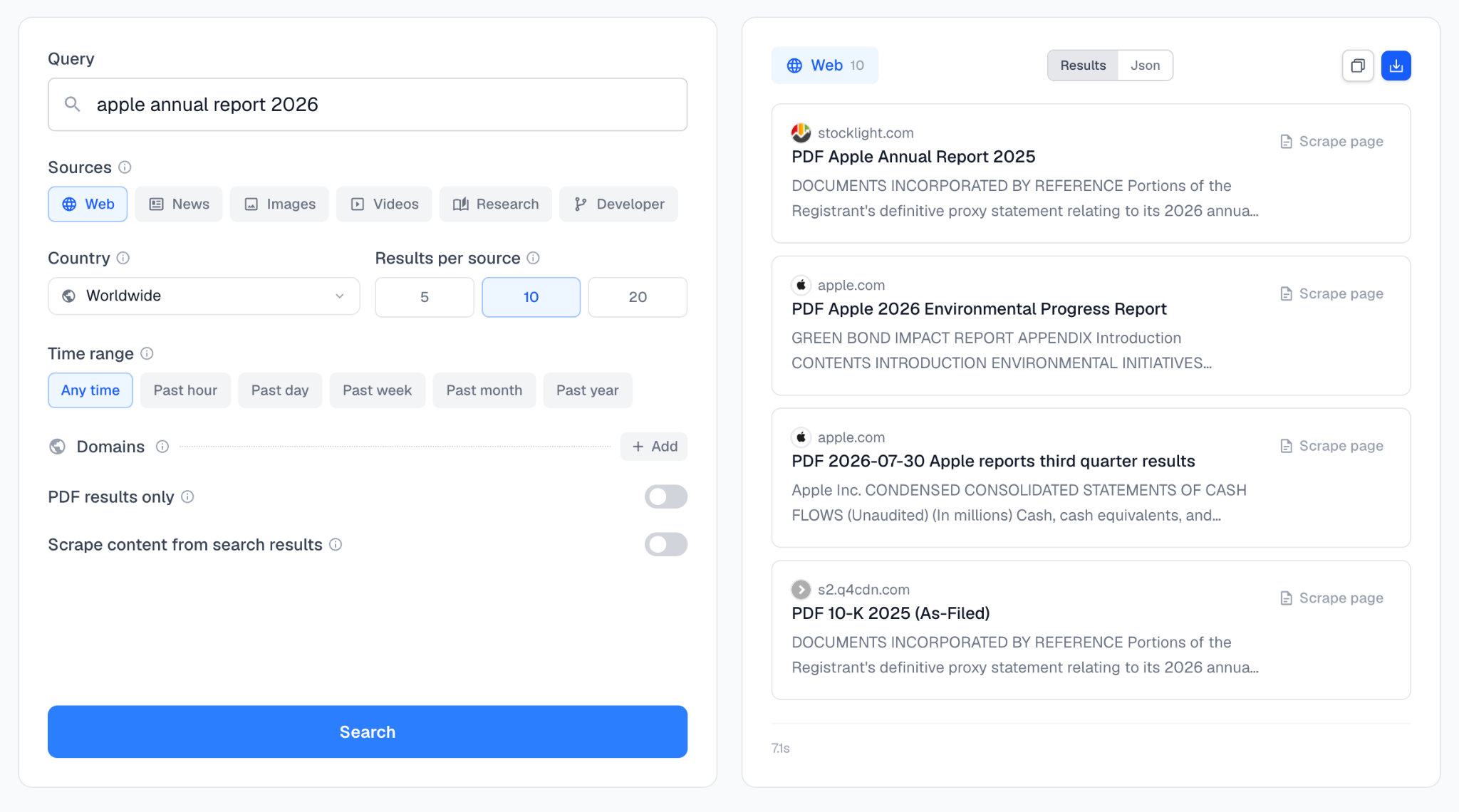Click the blue Search button
Screen dimensions: 1459x812
tap(368, 732)
